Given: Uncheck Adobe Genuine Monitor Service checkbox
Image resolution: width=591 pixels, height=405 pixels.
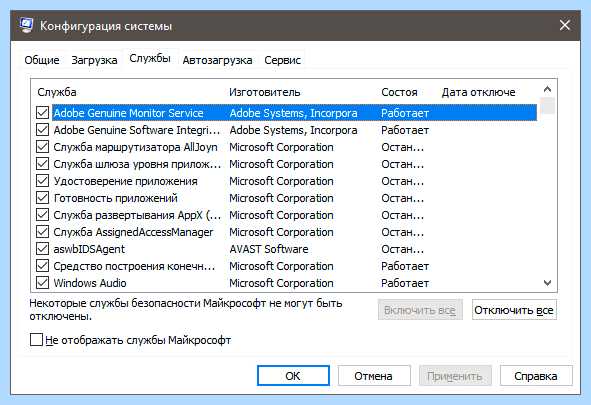Looking at the screenshot, I should coord(42,113).
